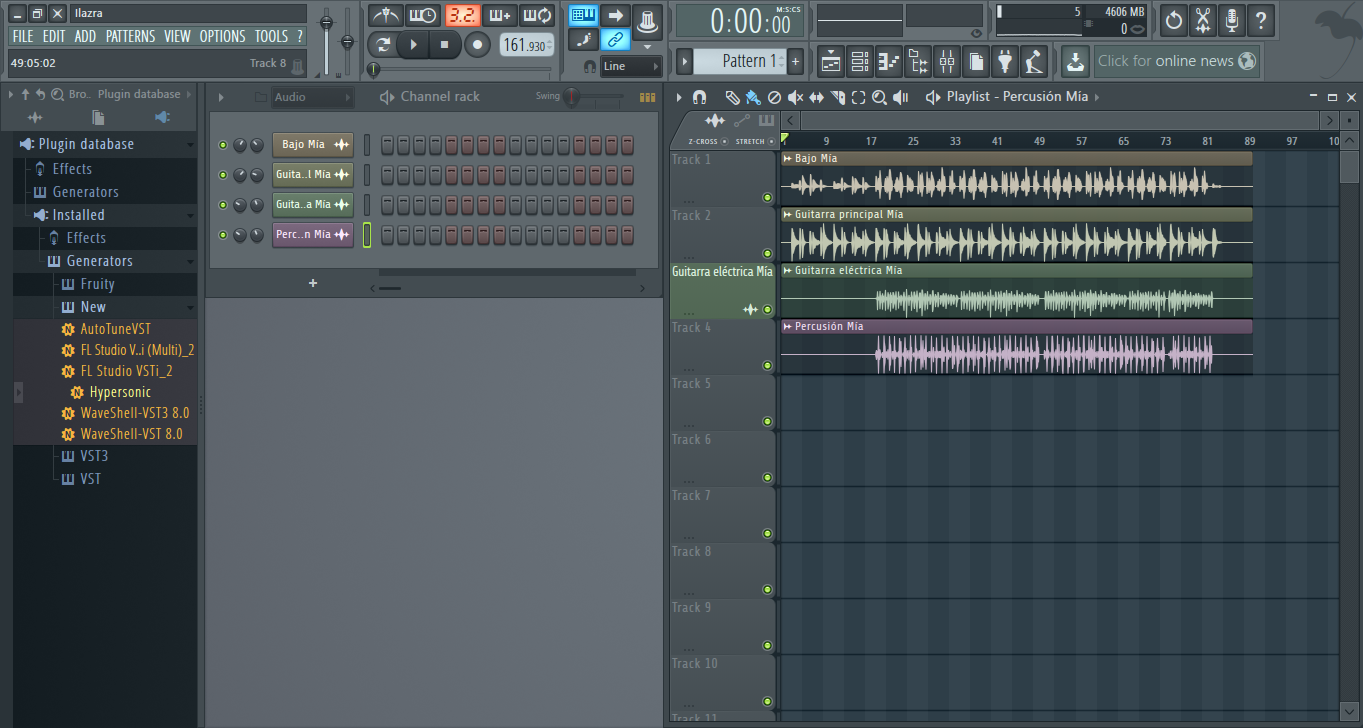Click for online news link
The height and width of the screenshot is (728, 1363).
(1176, 61)
